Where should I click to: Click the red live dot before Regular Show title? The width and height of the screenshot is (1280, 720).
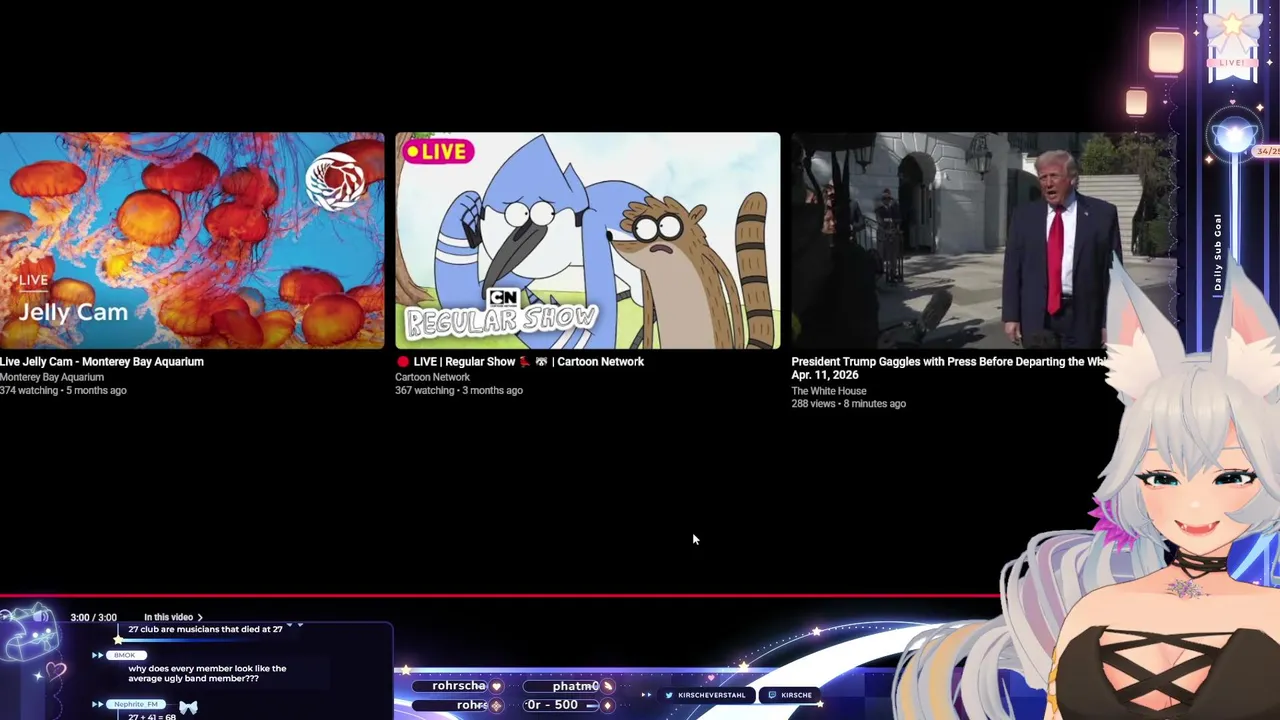pos(403,362)
